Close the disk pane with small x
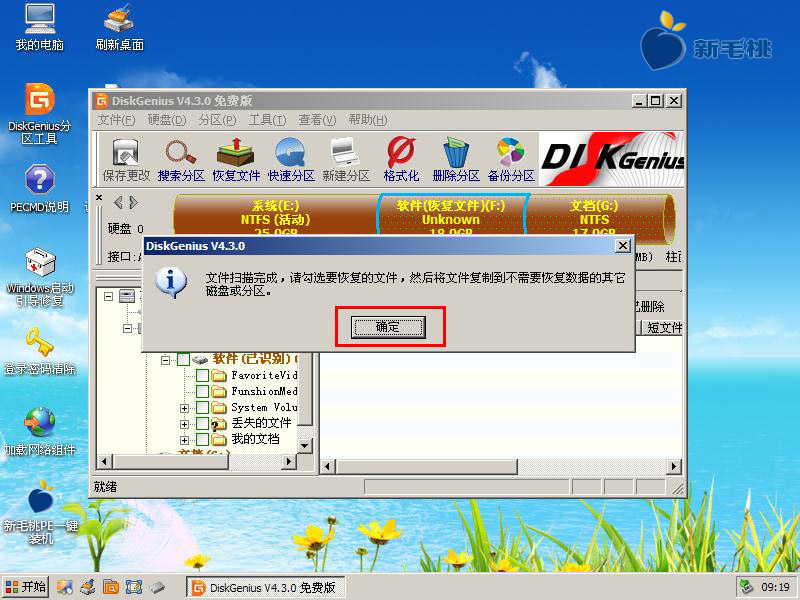This screenshot has height=600, width=800. pos(99,197)
